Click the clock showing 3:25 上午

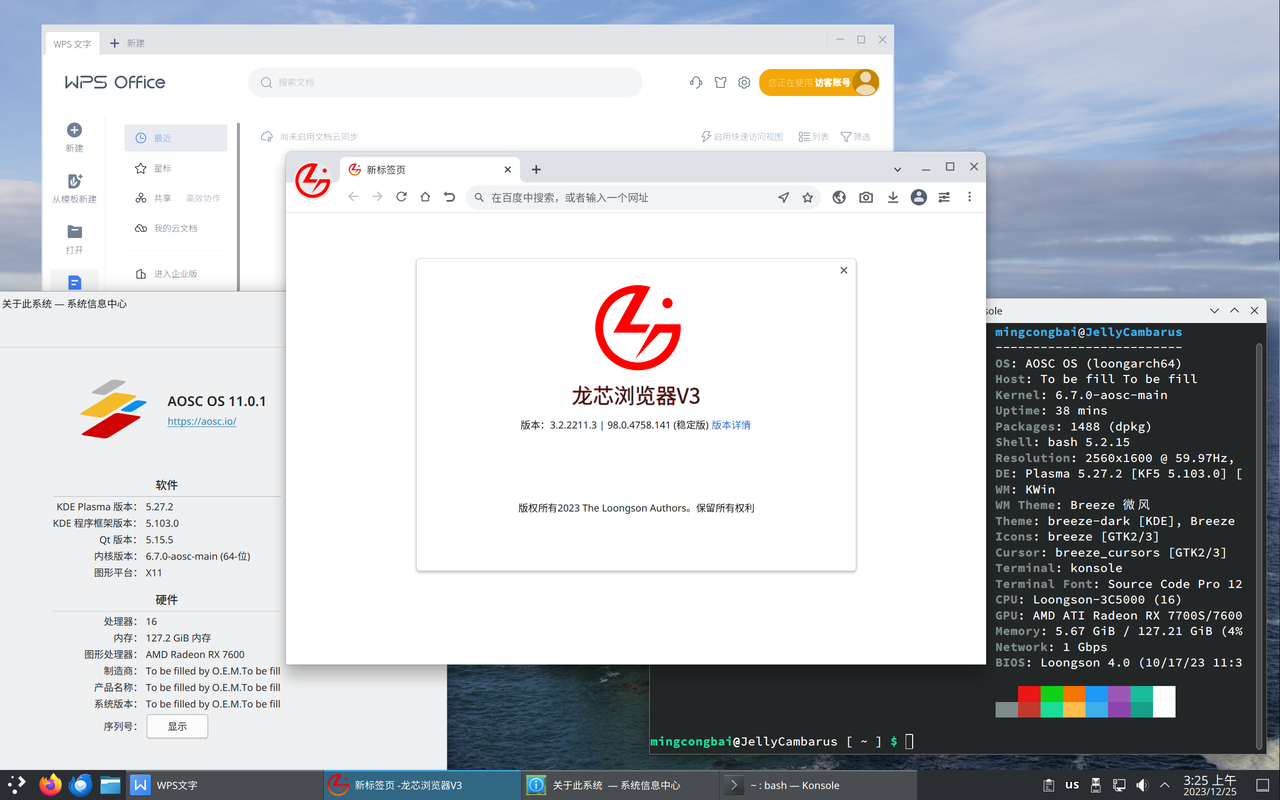[x=1210, y=785]
